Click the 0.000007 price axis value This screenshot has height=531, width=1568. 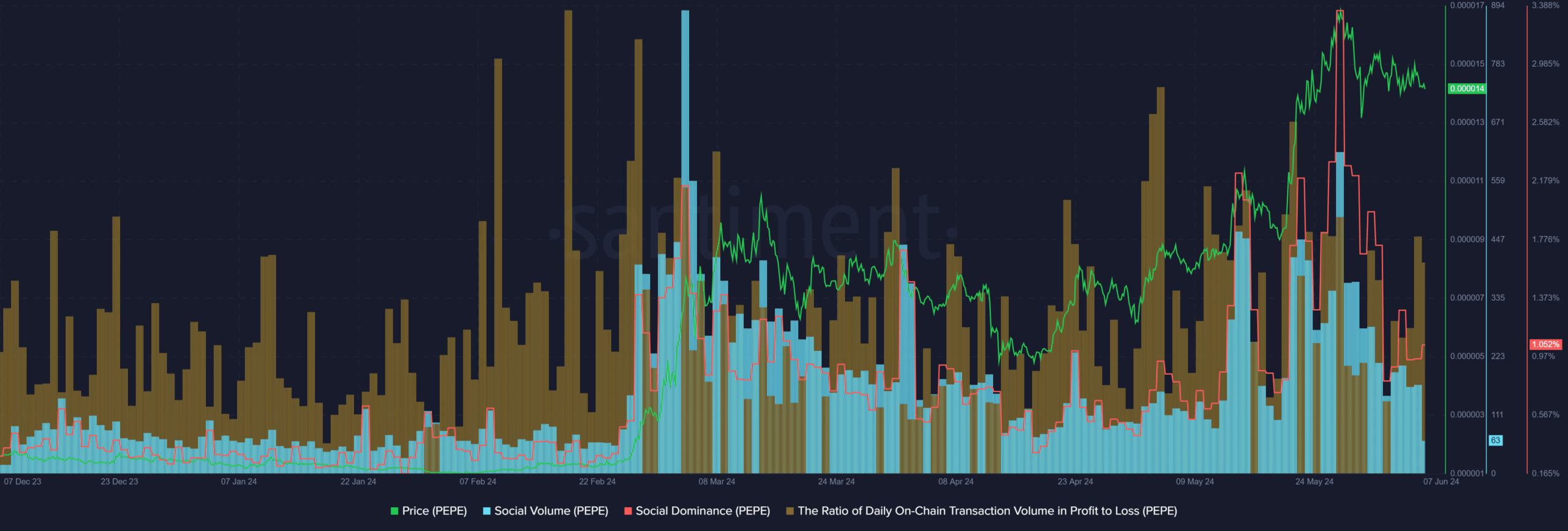tap(1467, 298)
